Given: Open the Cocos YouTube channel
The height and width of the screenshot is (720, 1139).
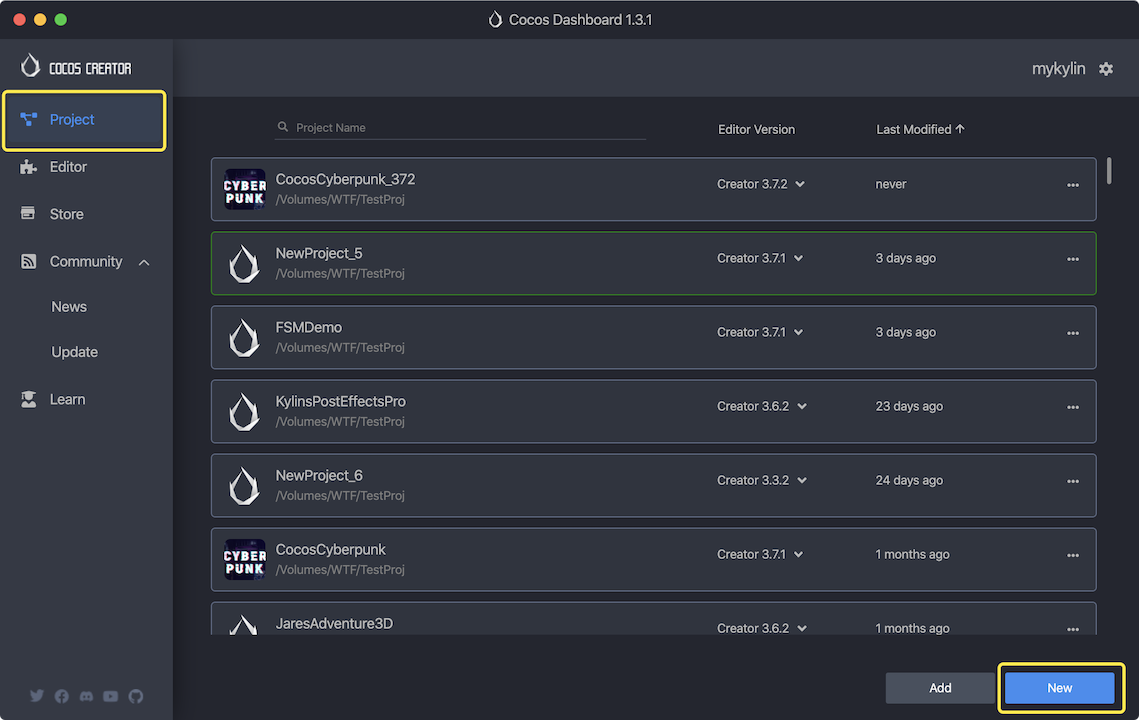Looking at the screenshot, I should pos(110,696).
